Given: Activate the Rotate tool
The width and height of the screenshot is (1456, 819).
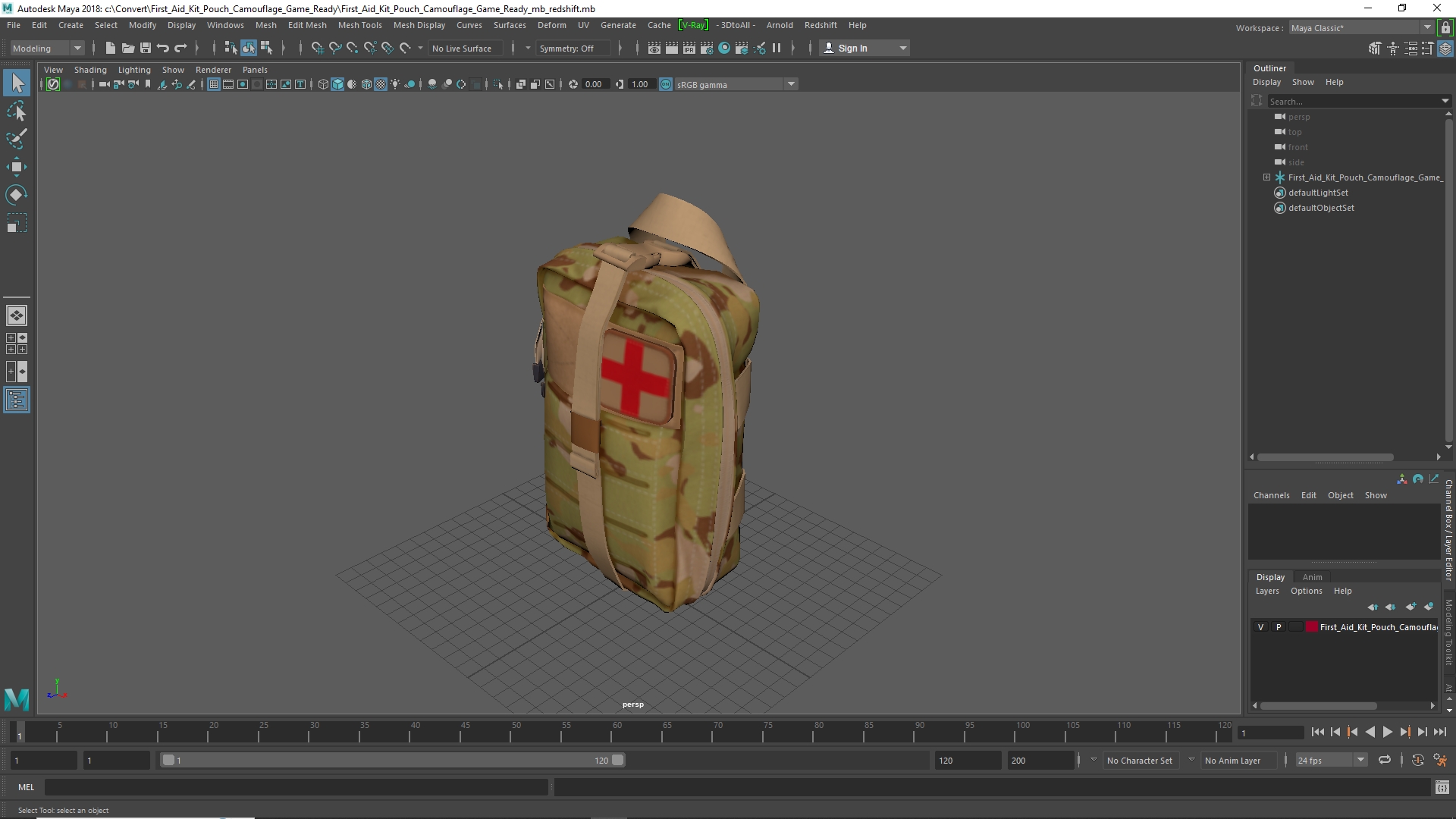Looking at the screenshot, I should (x=17, y=195).
